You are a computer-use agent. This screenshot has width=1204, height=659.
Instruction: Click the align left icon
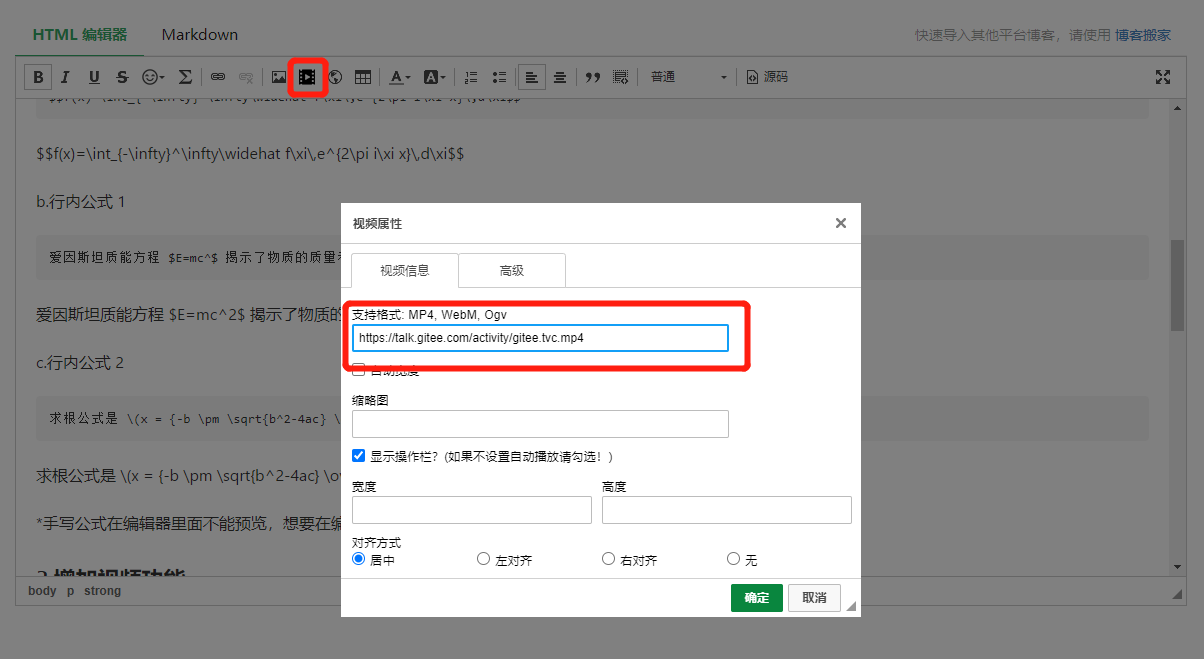532,77
